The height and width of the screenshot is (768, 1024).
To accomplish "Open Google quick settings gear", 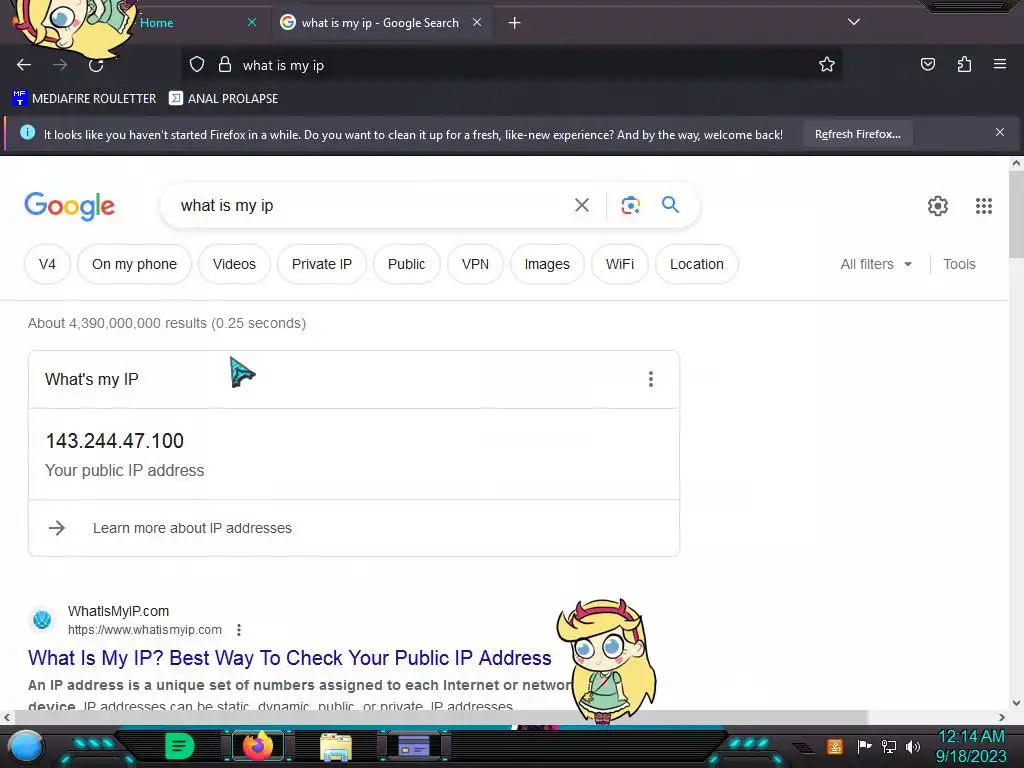I will tap(938, 206).
